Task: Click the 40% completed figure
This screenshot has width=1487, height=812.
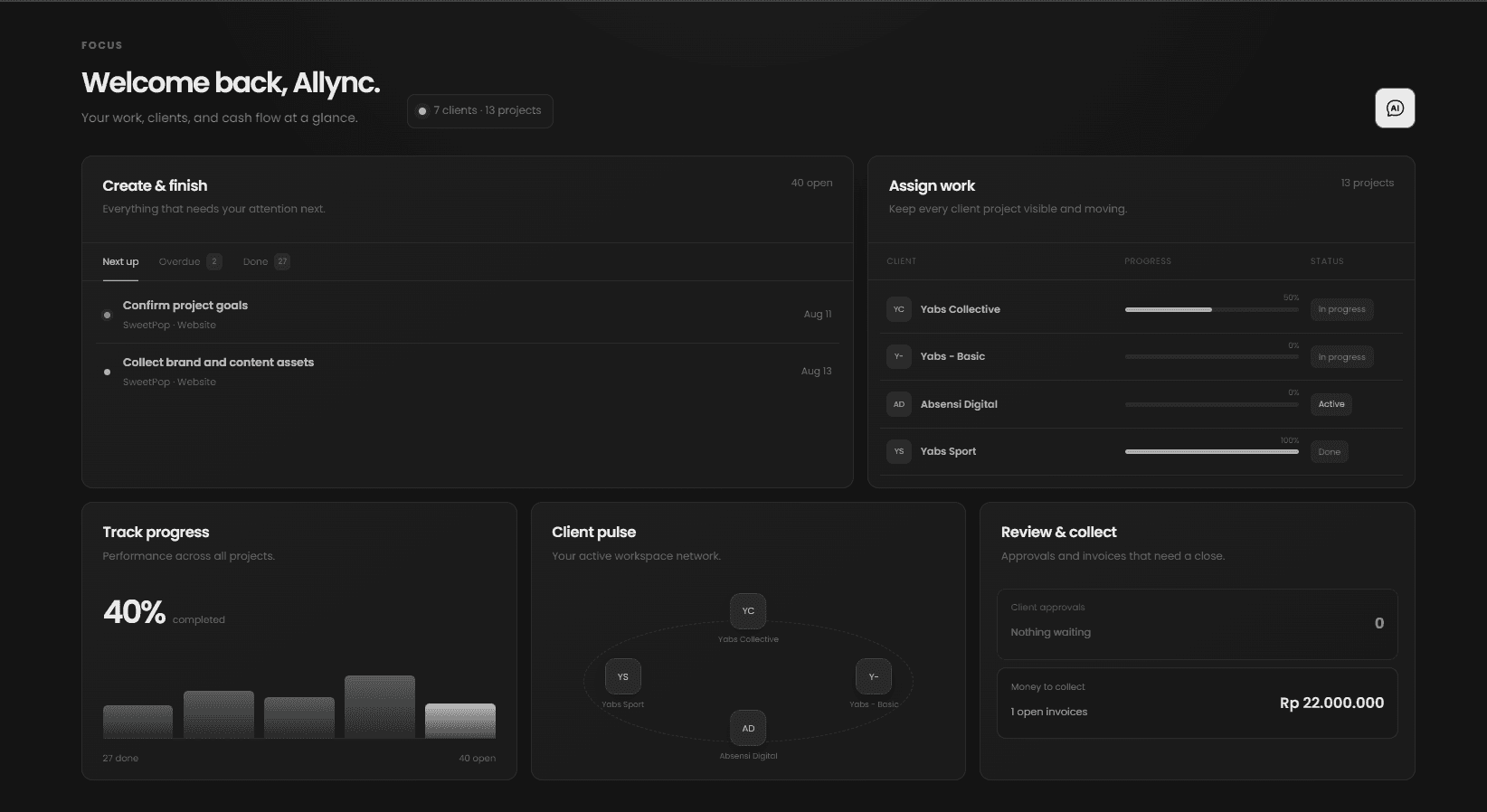Action: 134,612
